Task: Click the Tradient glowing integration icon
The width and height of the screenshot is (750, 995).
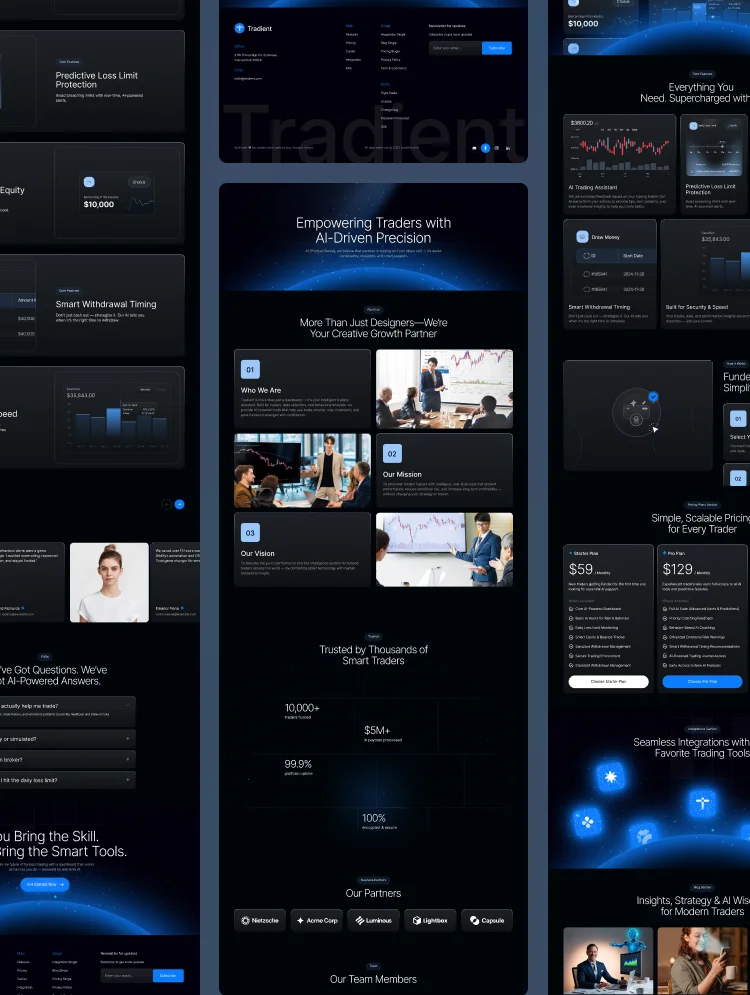Action: 702,803
